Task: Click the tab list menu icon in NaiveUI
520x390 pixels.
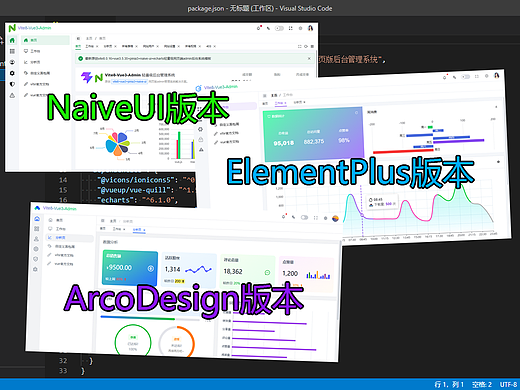Action: [312, 46]
